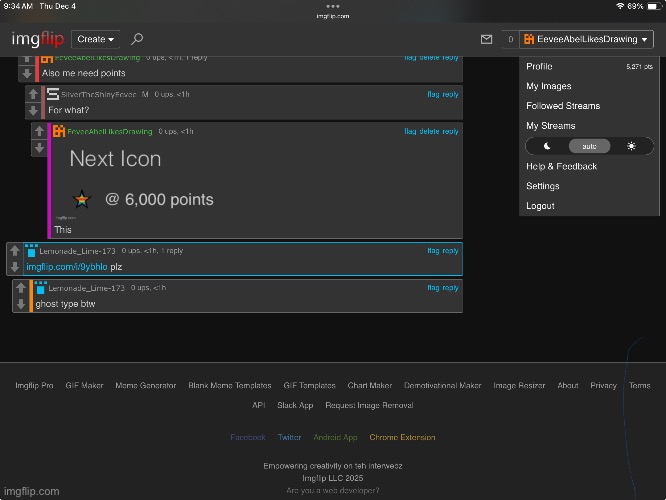Upvote the "ghost type btw" comment

pos(20,287)
